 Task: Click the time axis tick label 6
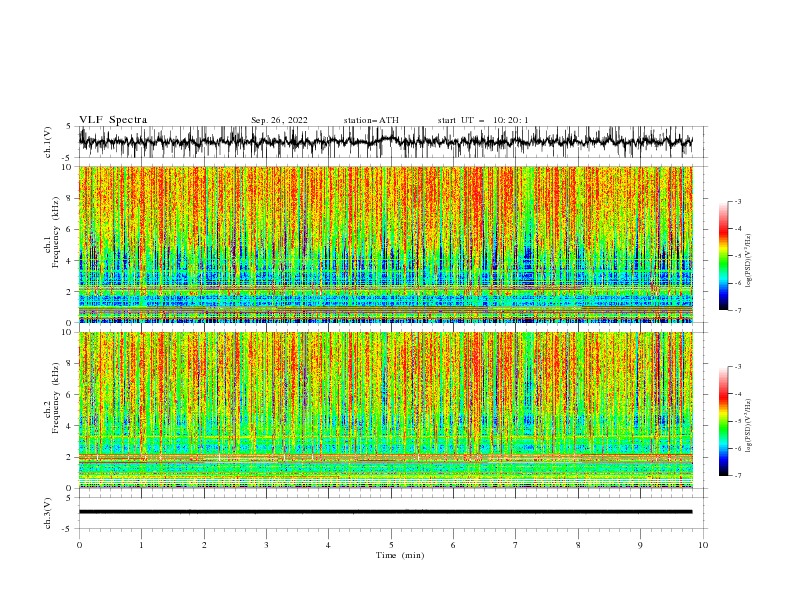click(x=453, y=545)
